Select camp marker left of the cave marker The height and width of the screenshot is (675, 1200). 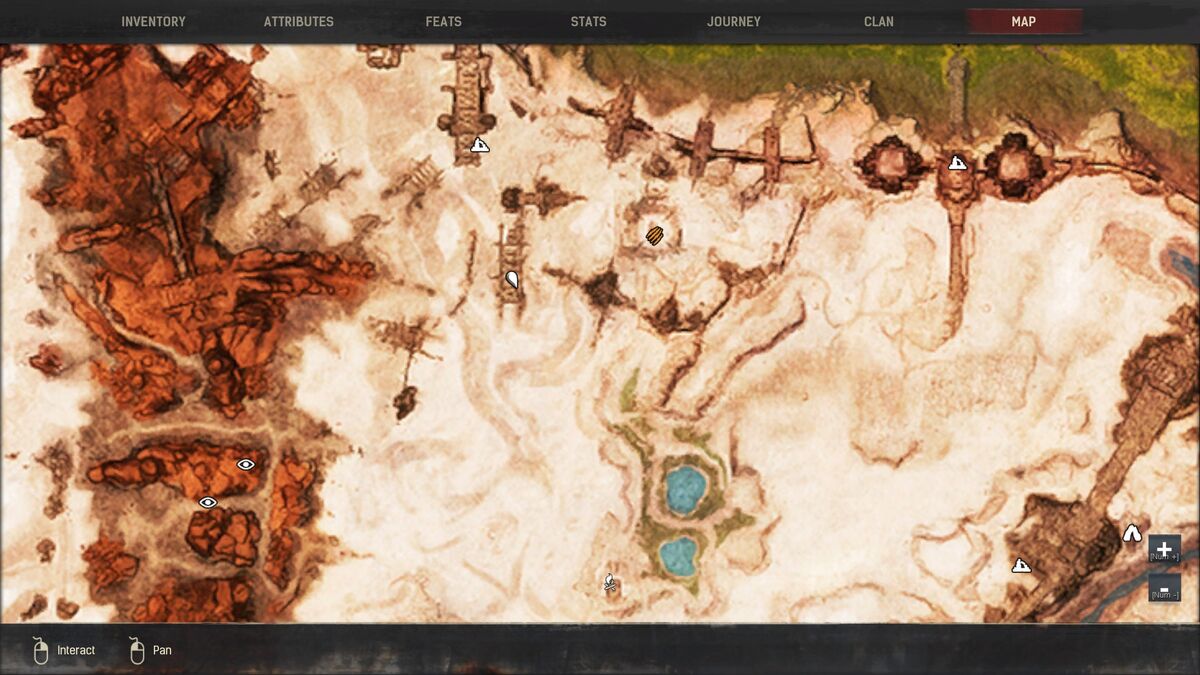coord(1021,565)
